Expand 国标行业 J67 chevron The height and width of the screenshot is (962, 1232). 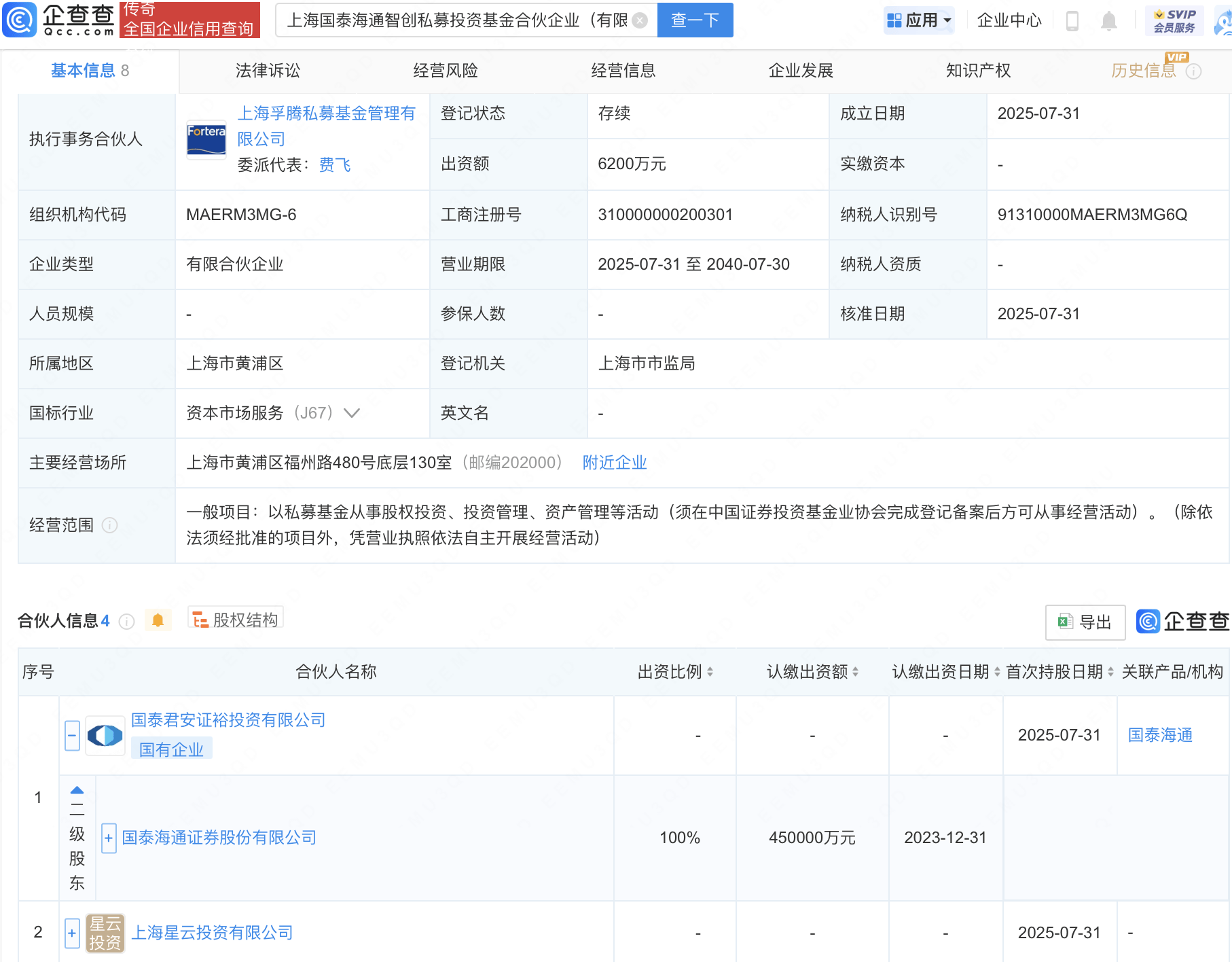pyautogui.click(x=352, y=413)
